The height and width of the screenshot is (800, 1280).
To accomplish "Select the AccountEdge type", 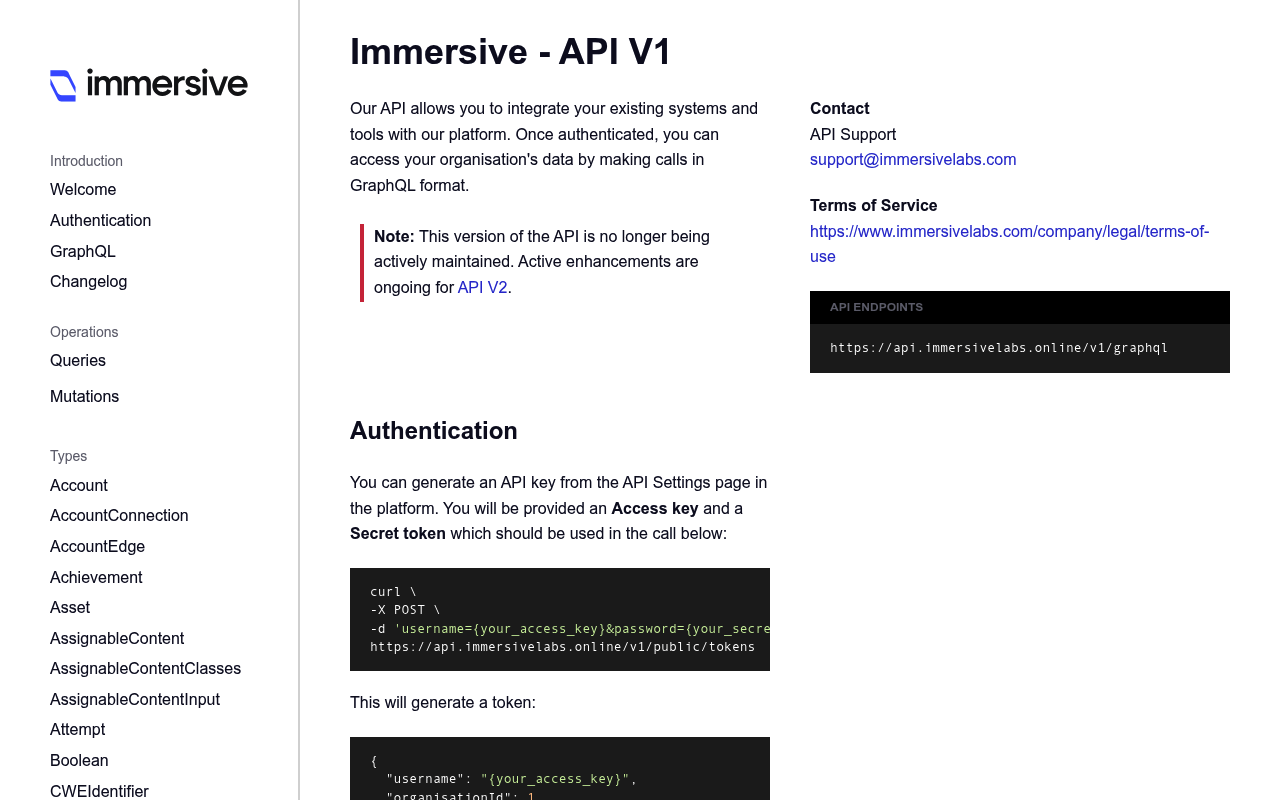I will tap(97, 546).
